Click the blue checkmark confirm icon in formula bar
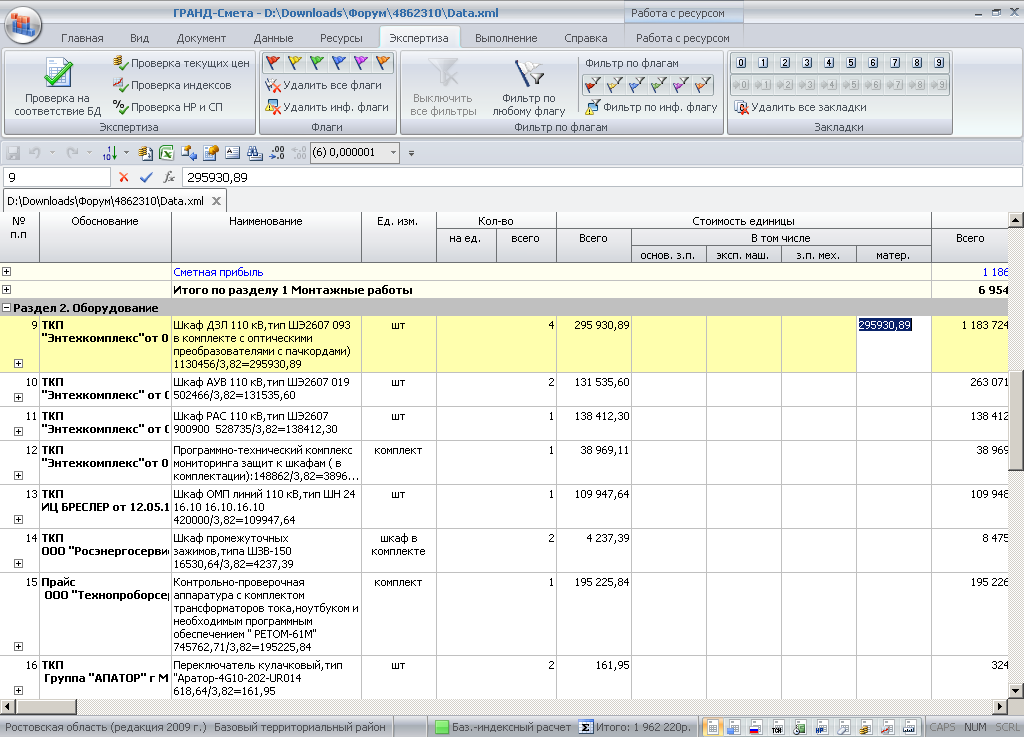 [146, 177]
